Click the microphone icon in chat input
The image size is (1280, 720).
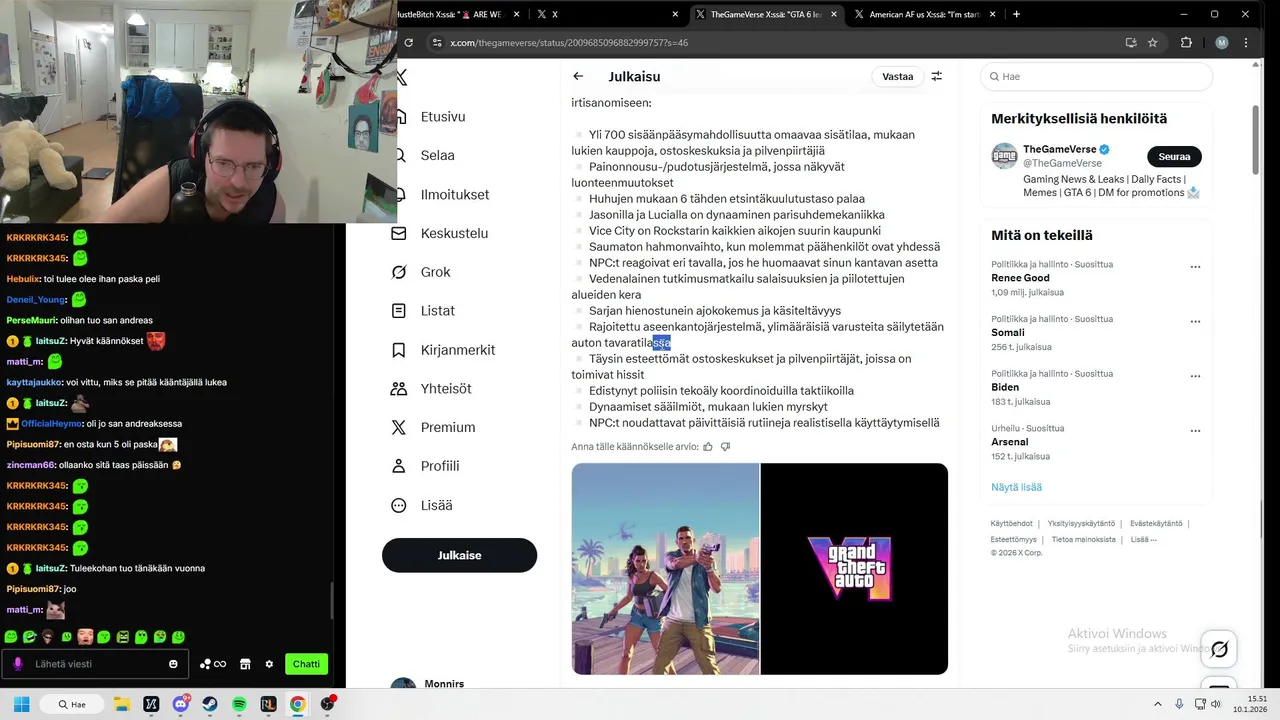click(18, 664)
